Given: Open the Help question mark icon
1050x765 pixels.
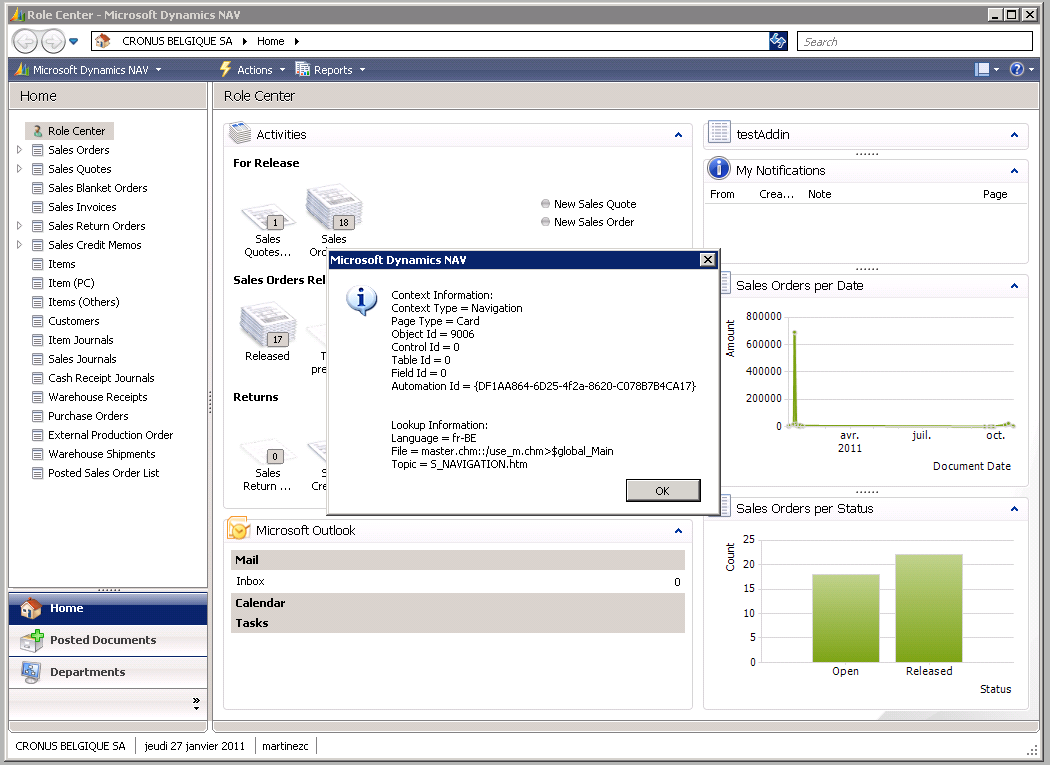Looking at the screenshot, I should coord(1016,70).
